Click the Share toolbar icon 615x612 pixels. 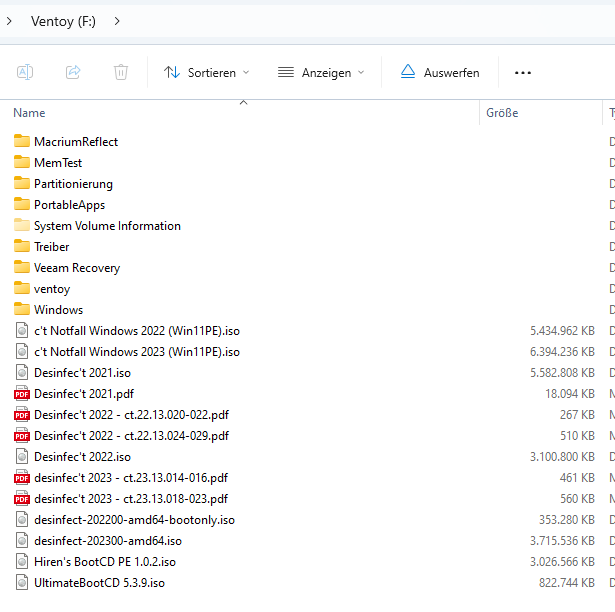[73, 72]
